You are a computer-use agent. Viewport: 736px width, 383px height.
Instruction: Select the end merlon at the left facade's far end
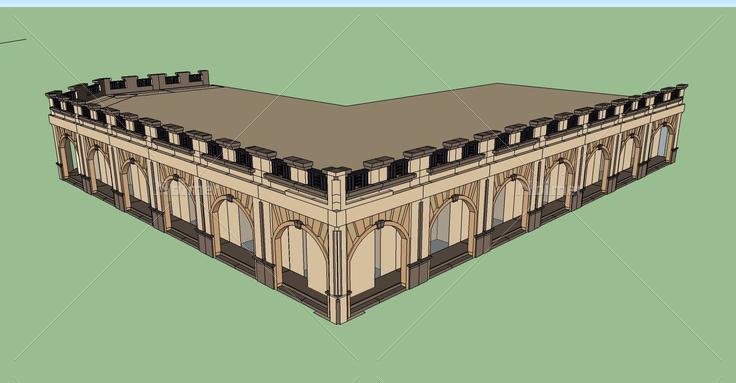53,99
